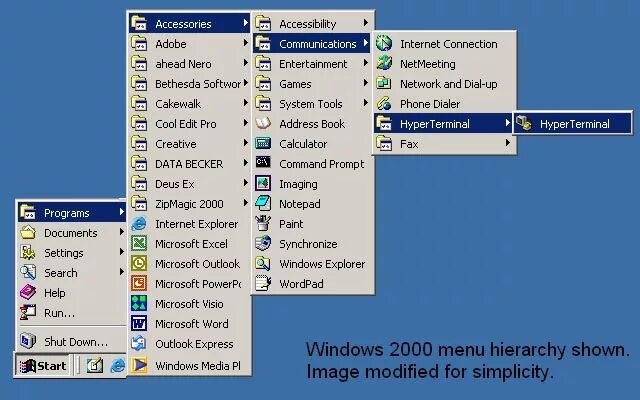Viewport: 640px width, 400px height.
Task: Select the Bethesda Softworks entry
Action: (189, 84)
